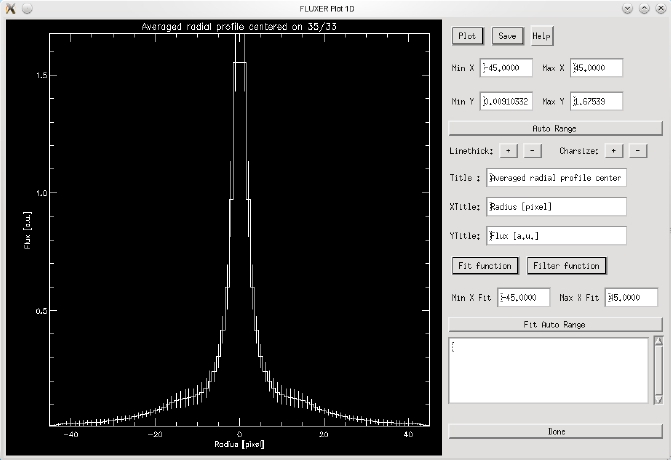
Task: Focus the Max X input field
Action: coord(596,68)
